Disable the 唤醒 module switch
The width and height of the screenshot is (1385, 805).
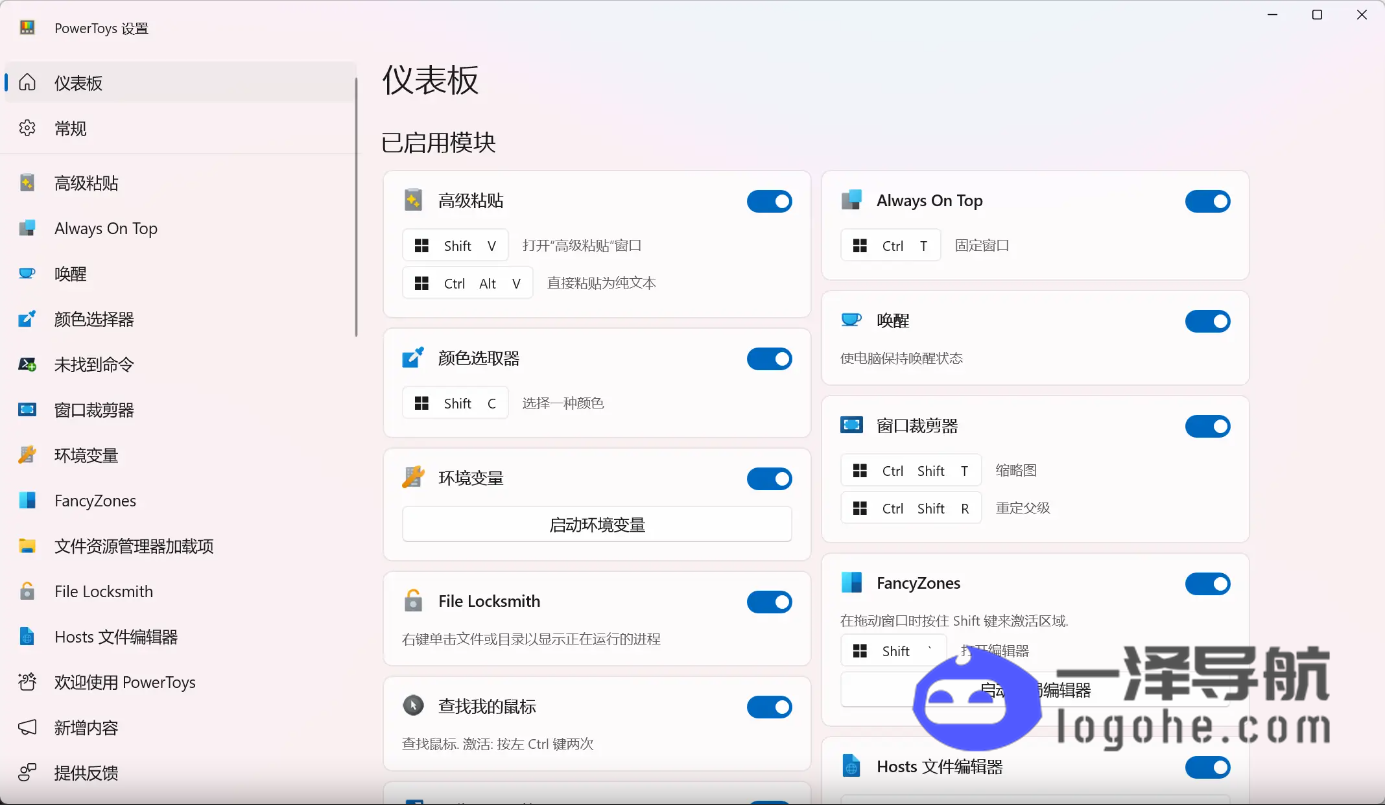[1208, 321]
